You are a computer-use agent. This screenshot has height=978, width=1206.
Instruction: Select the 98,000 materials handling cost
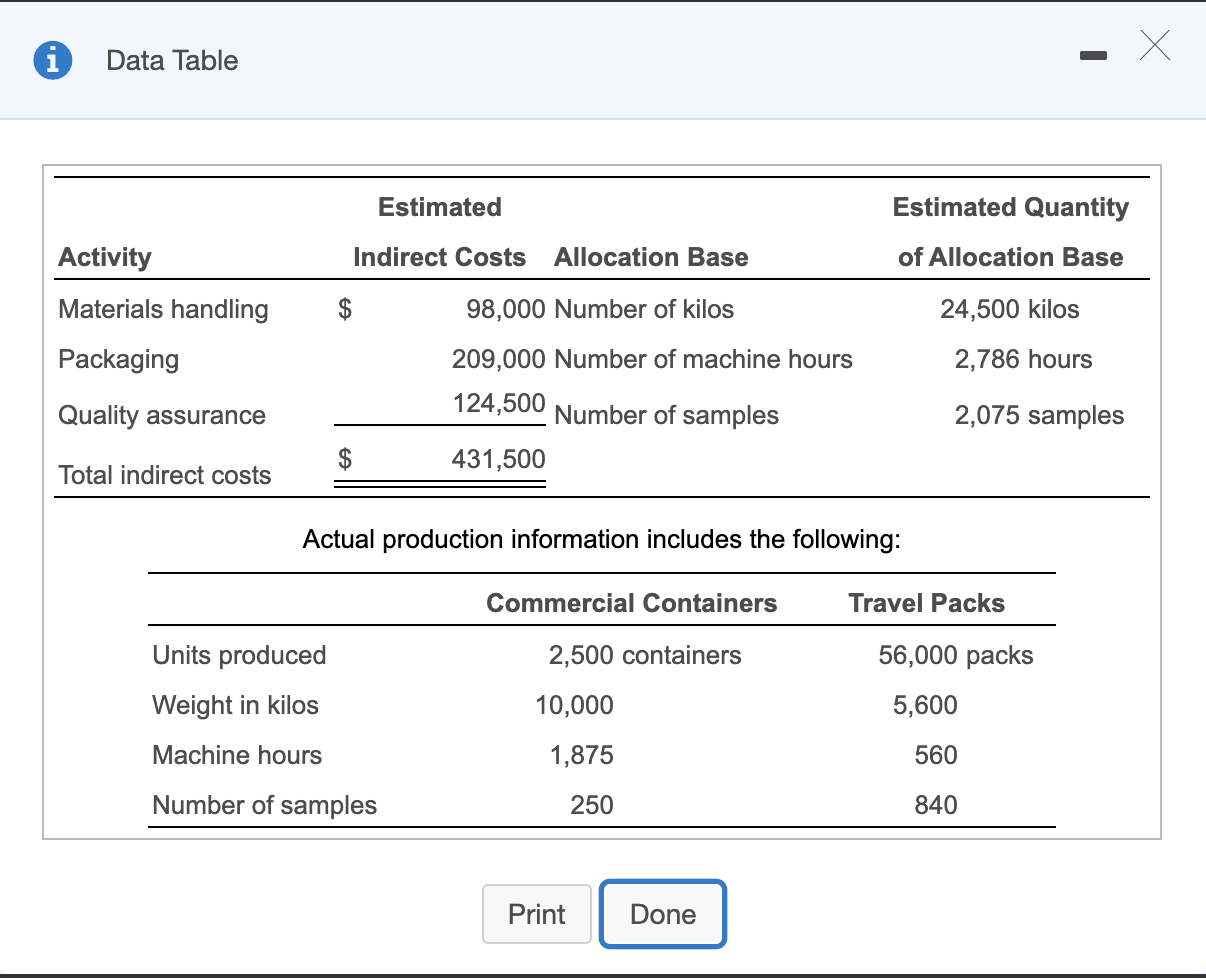tap(506, 309)
